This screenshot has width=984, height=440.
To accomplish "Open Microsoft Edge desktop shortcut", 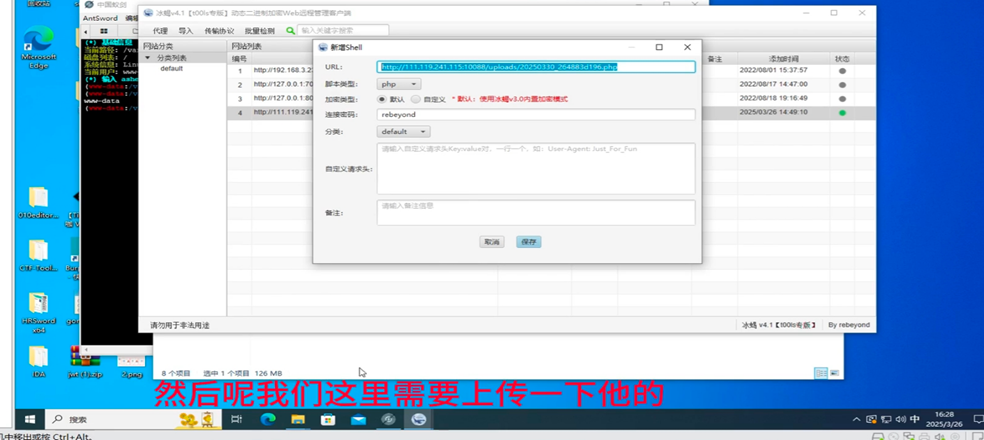I will tap(39, 48).
